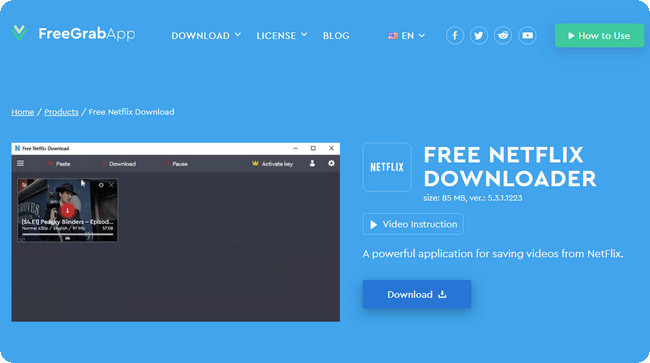The height and width of the screenshot is (363, 650).
Task: Open the FreeGrabApp logo home link
Action: (73, 33)
